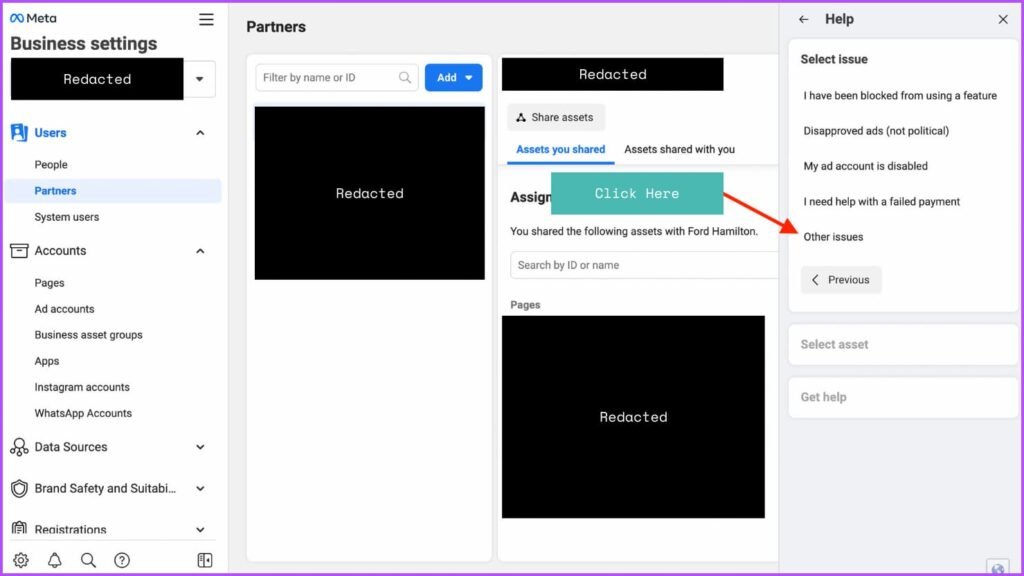Screen dimensions: 1024x576
Task: Open System users
Action: (67, 217)
